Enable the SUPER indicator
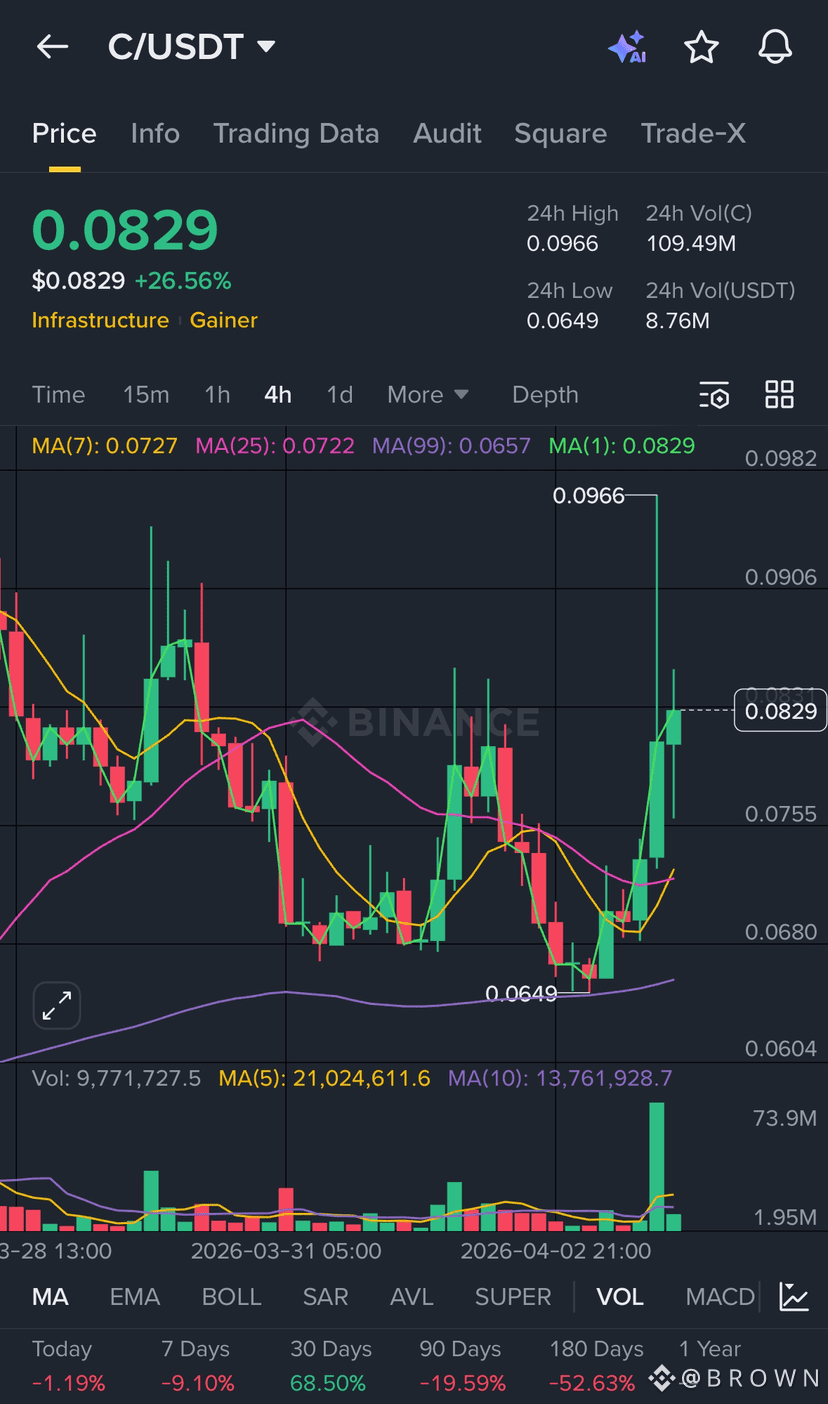Image resolution: width=828 pixels, height=1404 pixels. [513, 1297]
